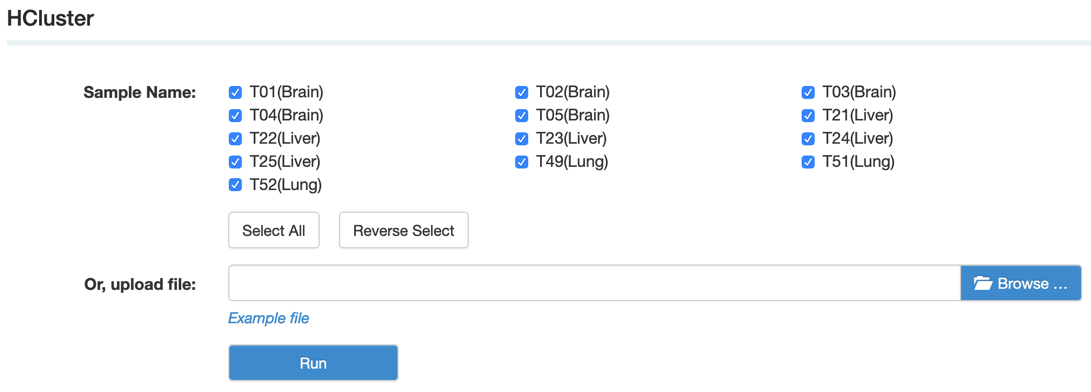The height and width of the screenshot is (392, 1091).
Task: Toggle the T25(Liver) sample checkbox
Action: coord(235,162)
